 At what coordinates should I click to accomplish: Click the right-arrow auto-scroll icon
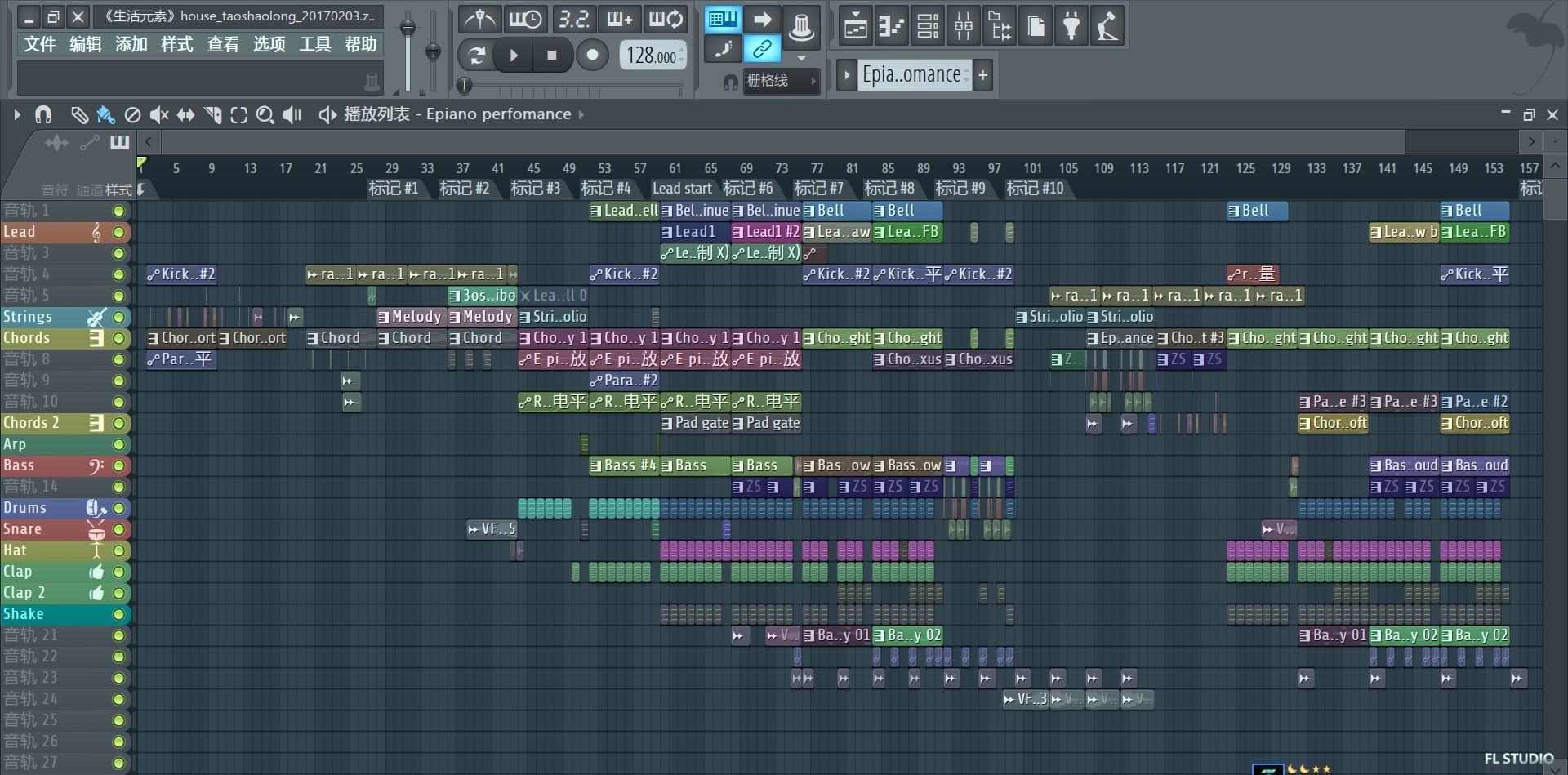click(762, 19)
